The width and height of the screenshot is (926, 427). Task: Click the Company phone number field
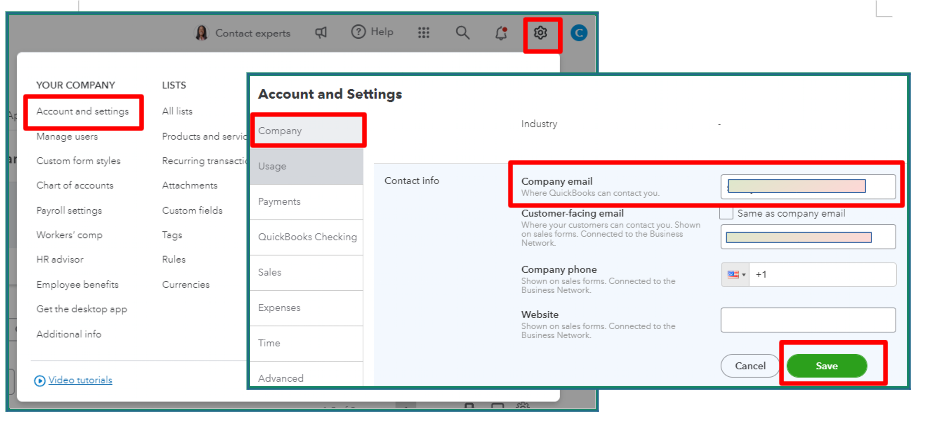(822, 275)
